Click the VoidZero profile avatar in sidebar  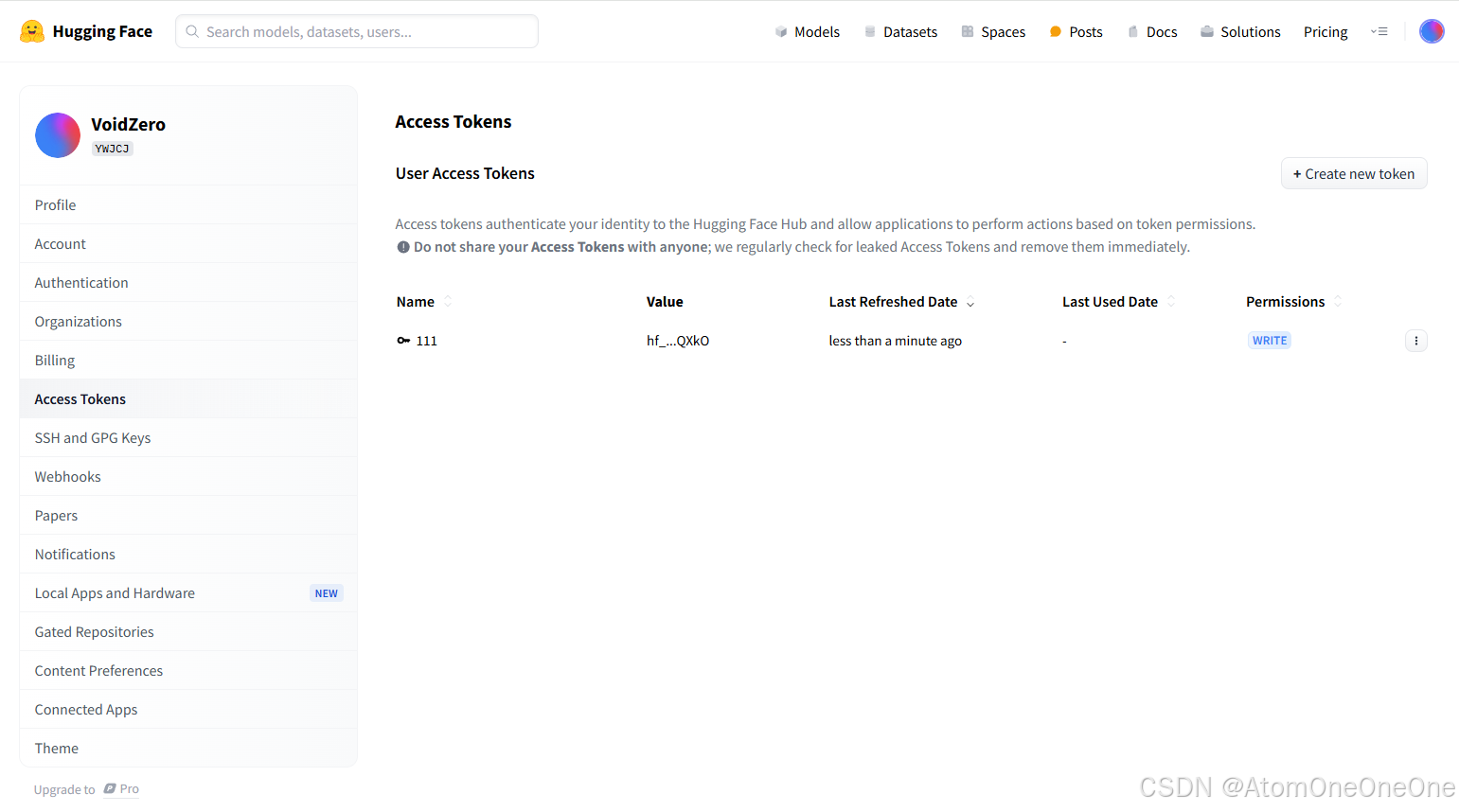pos(58,135)
